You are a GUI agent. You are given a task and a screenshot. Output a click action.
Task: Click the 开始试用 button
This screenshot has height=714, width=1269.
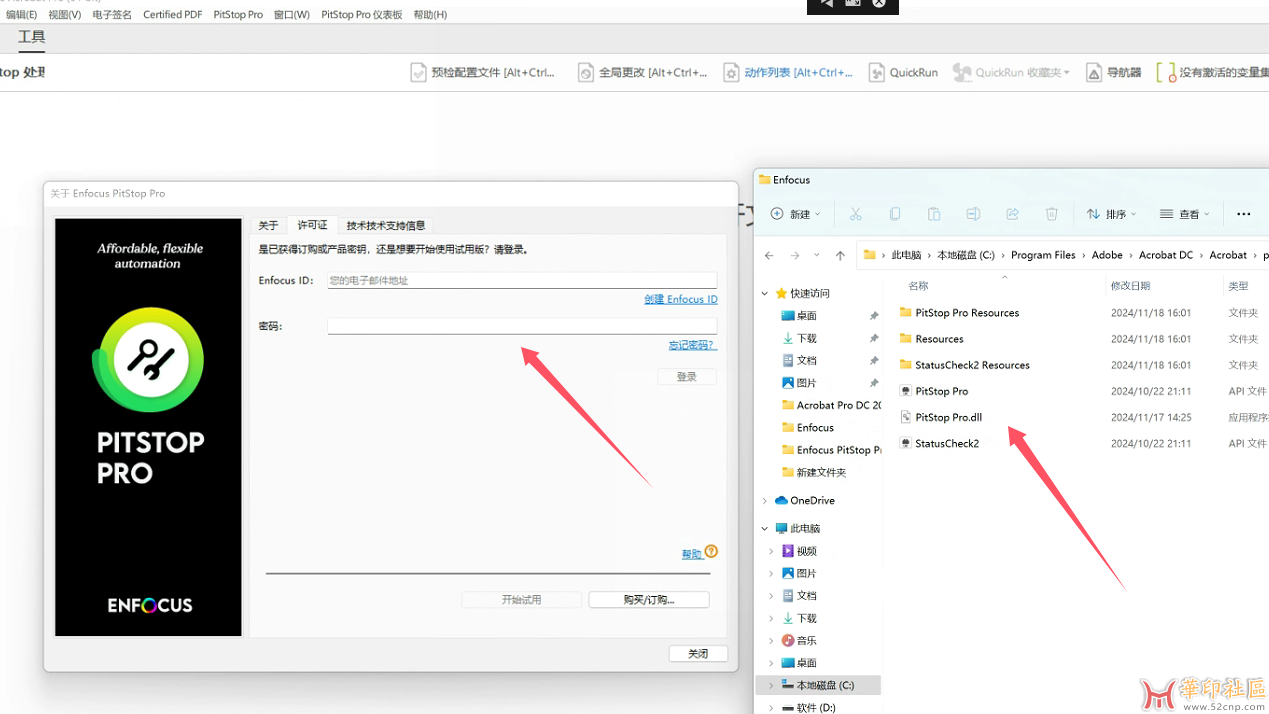(521, 600)
